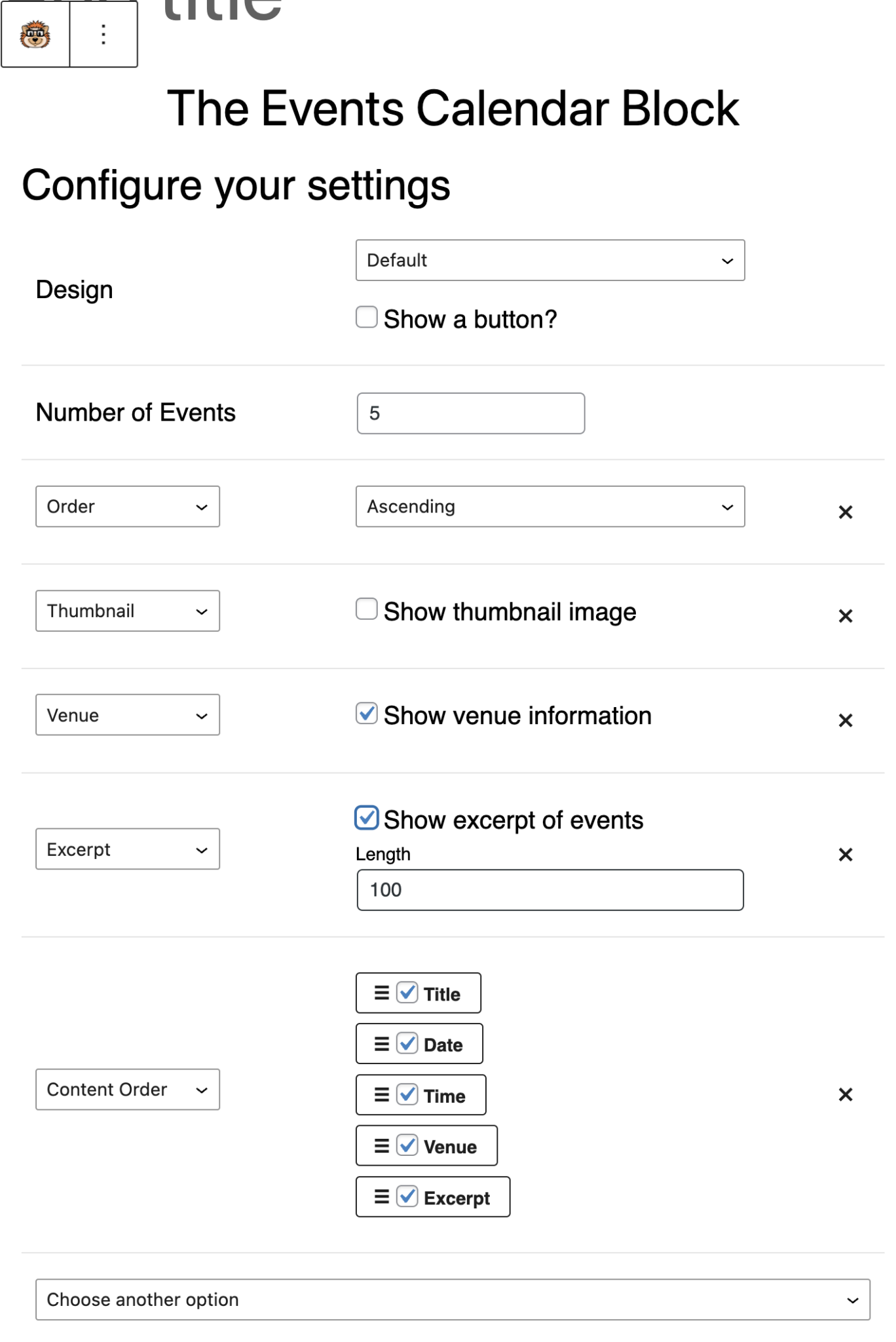
Task: Check Show thumbnail image
Action: point(367,609)
